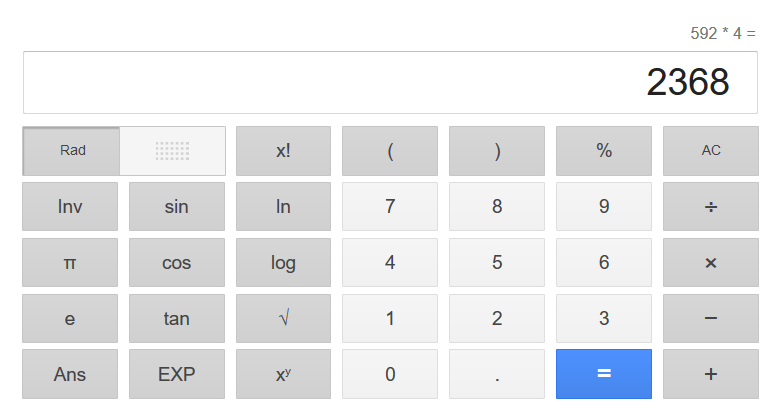Insert the pi constant

click(70, 263)
